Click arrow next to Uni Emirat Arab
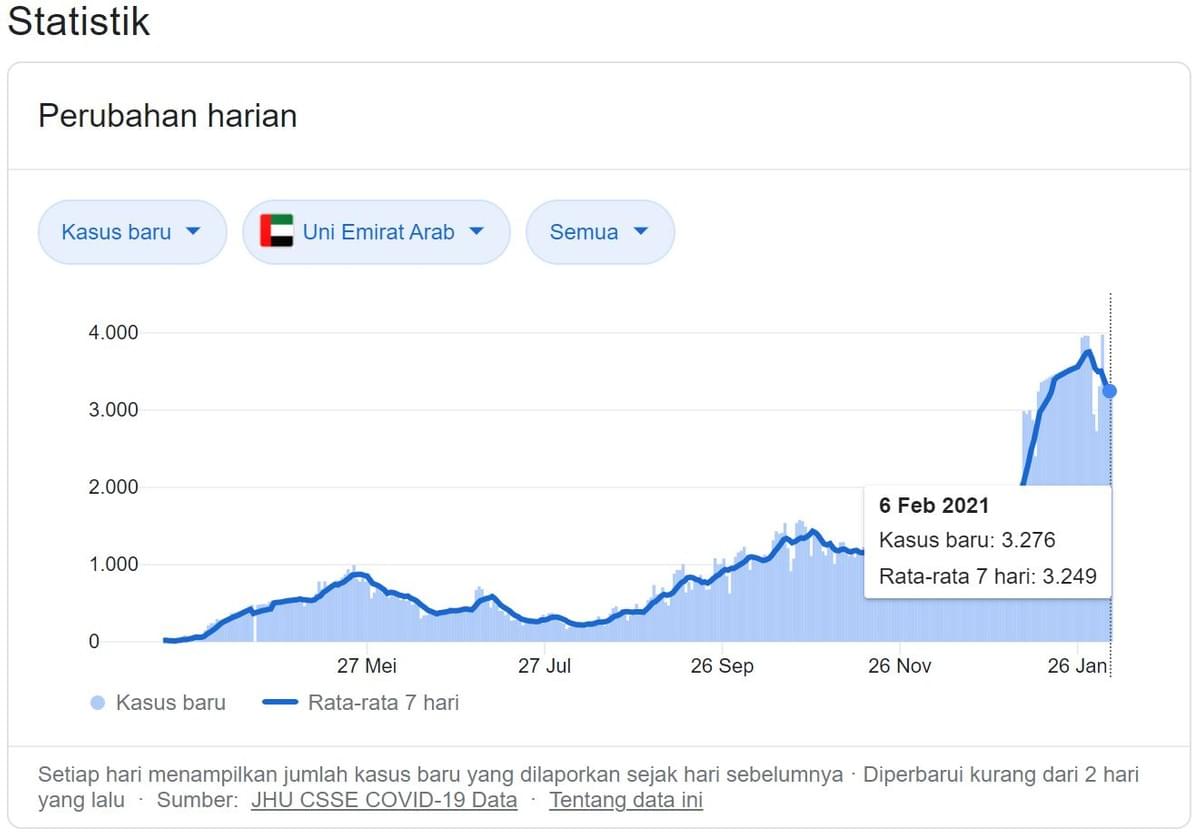The height and width of the screenshot is (837, 1200). [476, 231]
